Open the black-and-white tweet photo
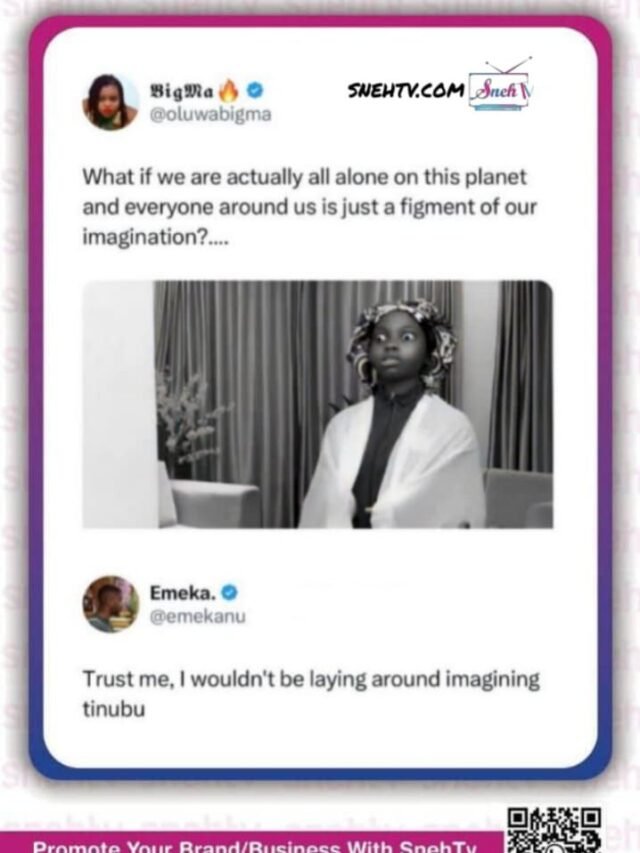 tap(318, 404)
